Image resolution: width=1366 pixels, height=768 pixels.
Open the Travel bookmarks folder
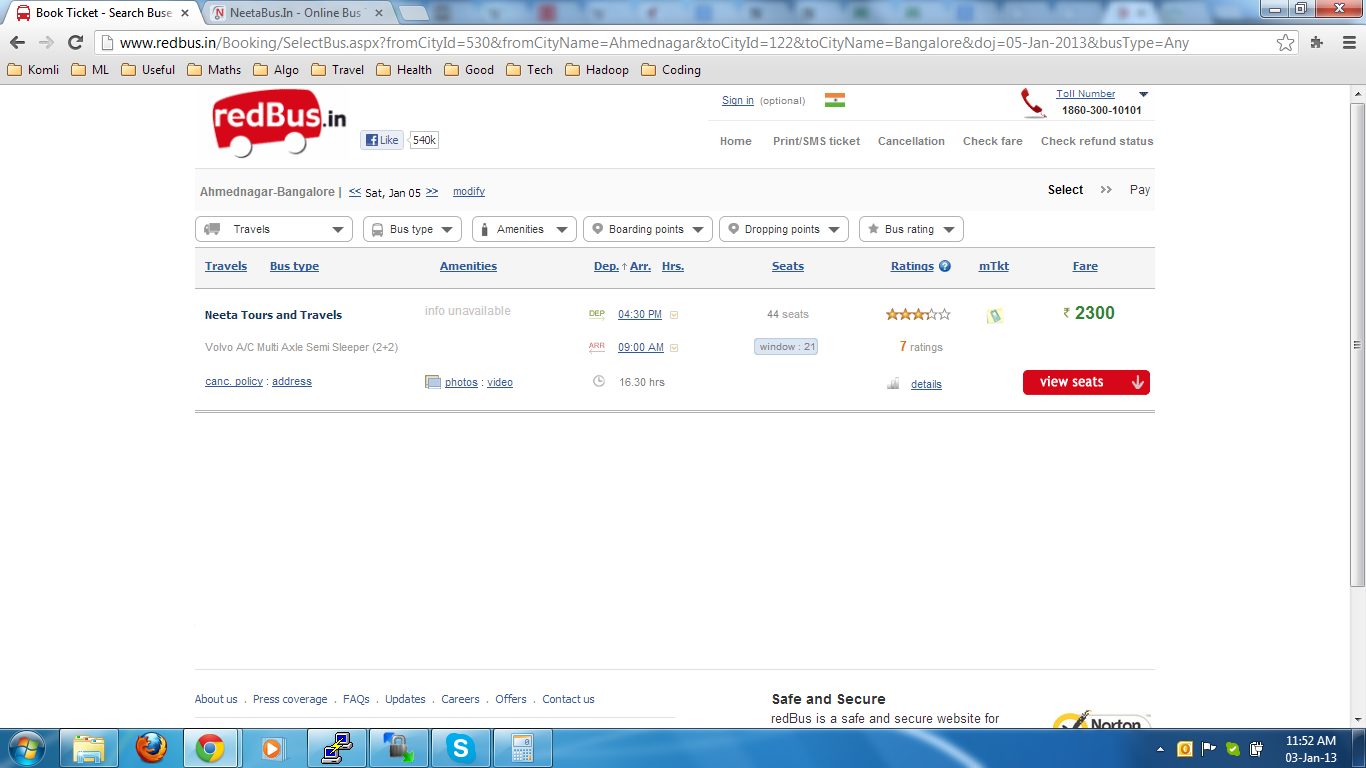[x=338, y=70]
